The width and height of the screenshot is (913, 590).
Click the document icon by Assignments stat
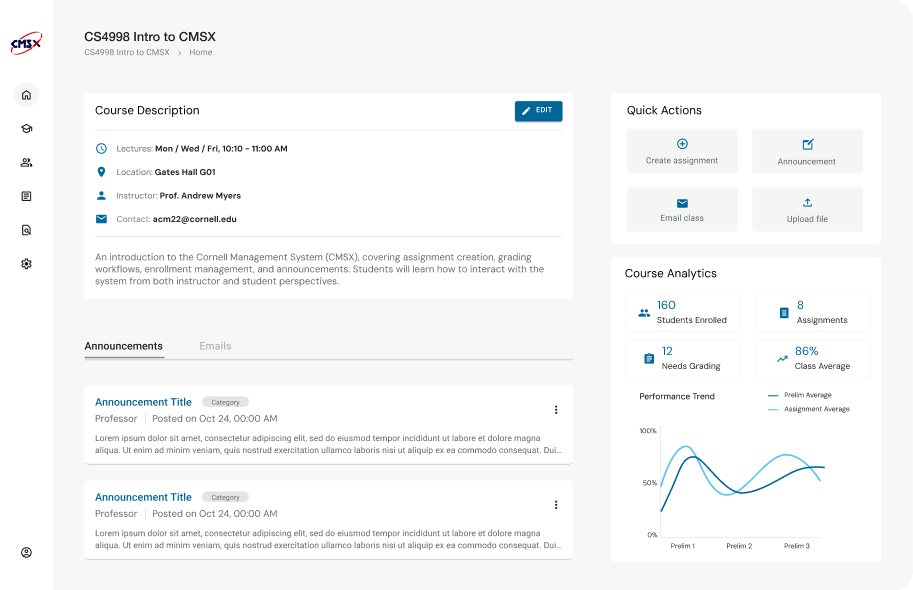click(784, 313)
